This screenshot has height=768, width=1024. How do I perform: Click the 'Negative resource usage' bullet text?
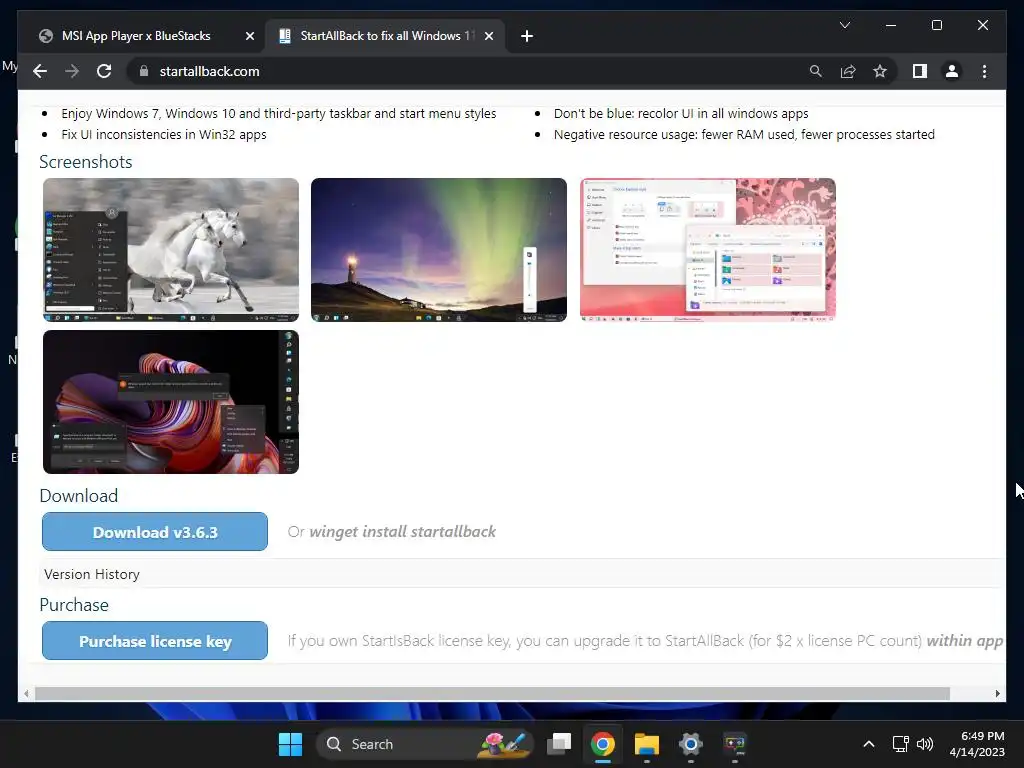pos(744,135)
